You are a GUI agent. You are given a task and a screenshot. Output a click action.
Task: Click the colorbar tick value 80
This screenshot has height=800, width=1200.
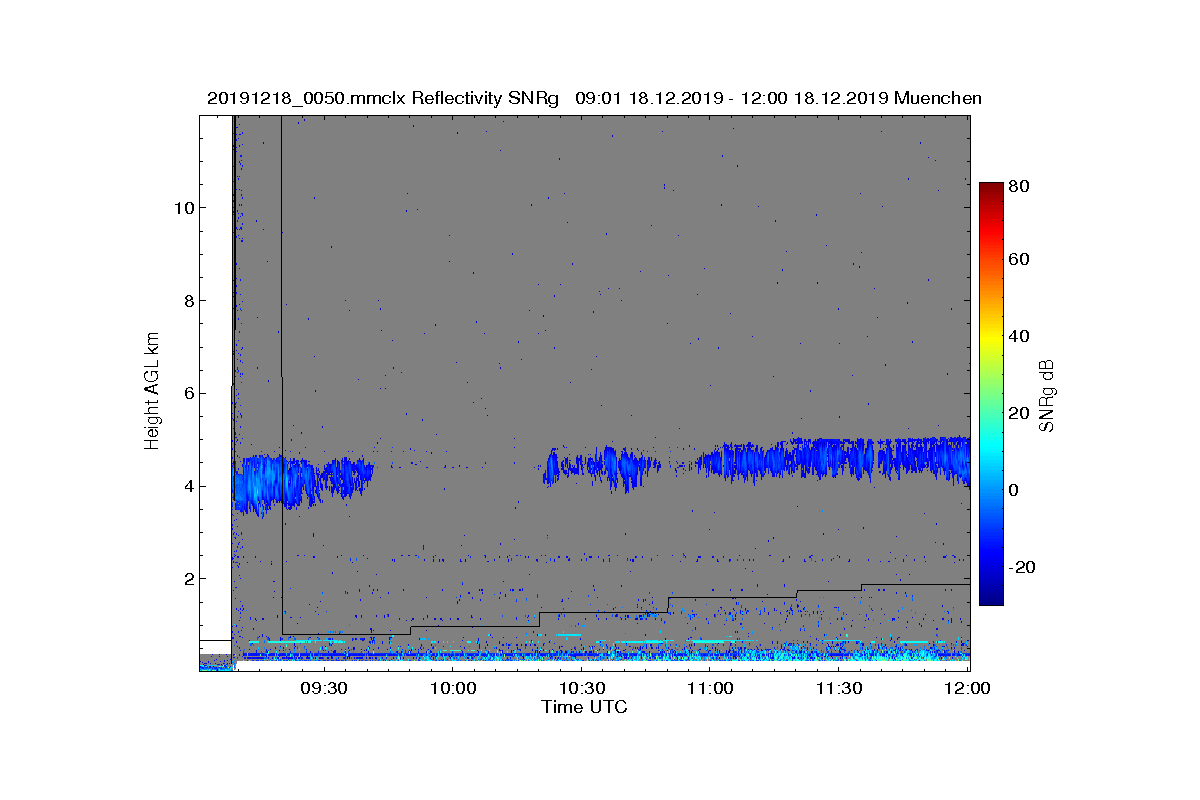(x=1020, y=186)
